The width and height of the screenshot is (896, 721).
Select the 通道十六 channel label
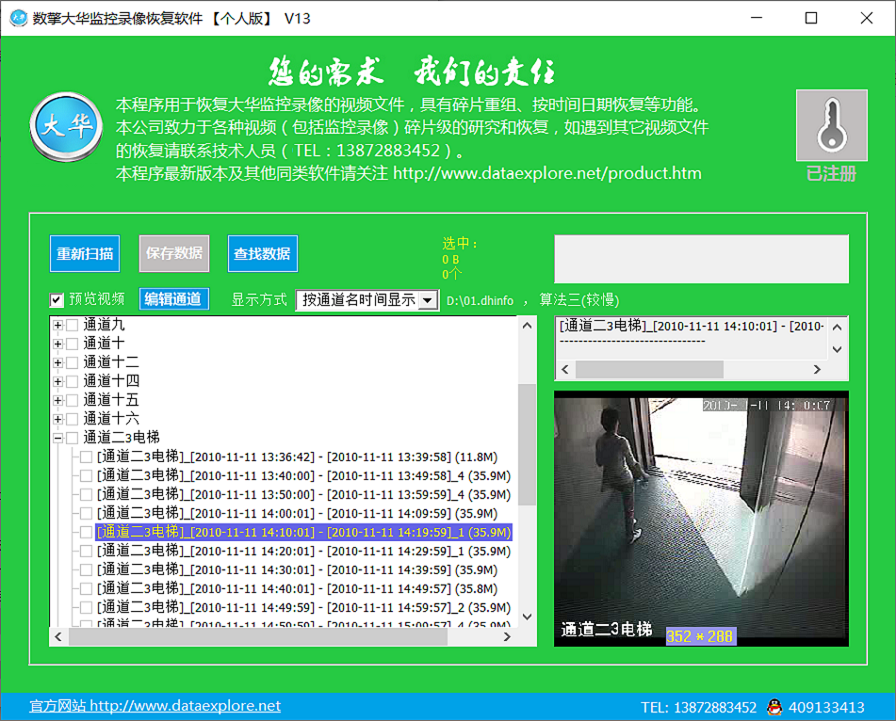[x=111, y=419]
